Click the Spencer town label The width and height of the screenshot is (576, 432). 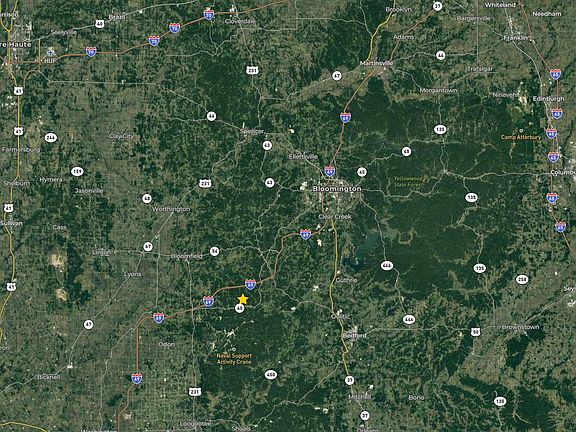252,131
